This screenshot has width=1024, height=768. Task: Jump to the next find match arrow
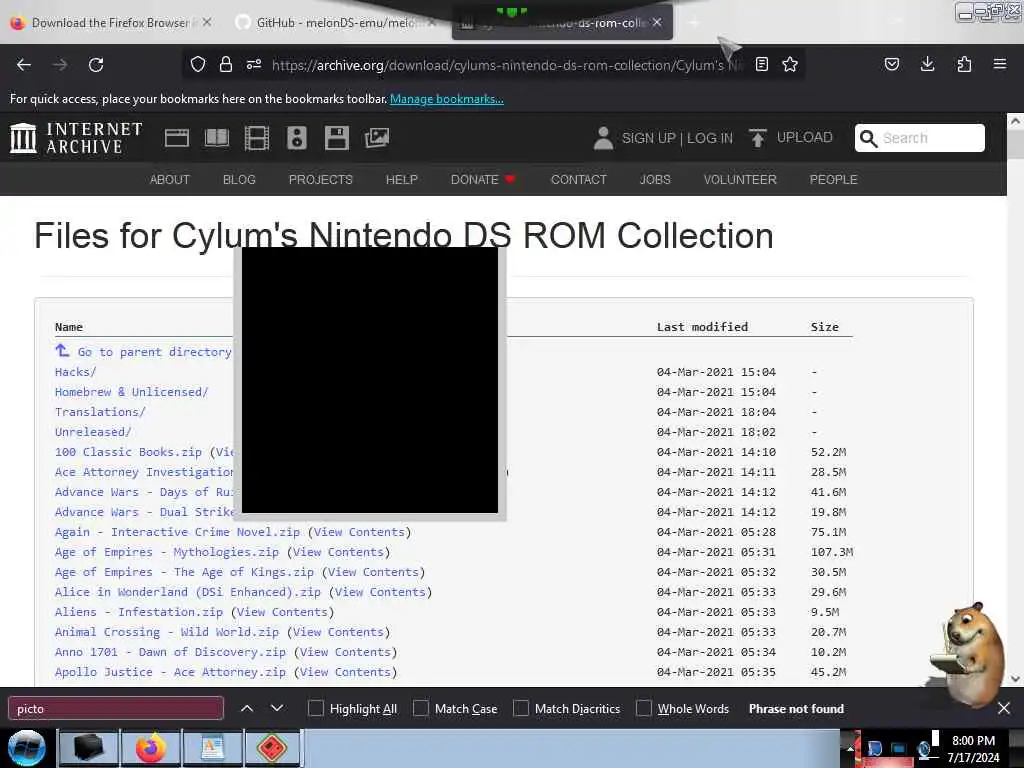tap(277, 708)
